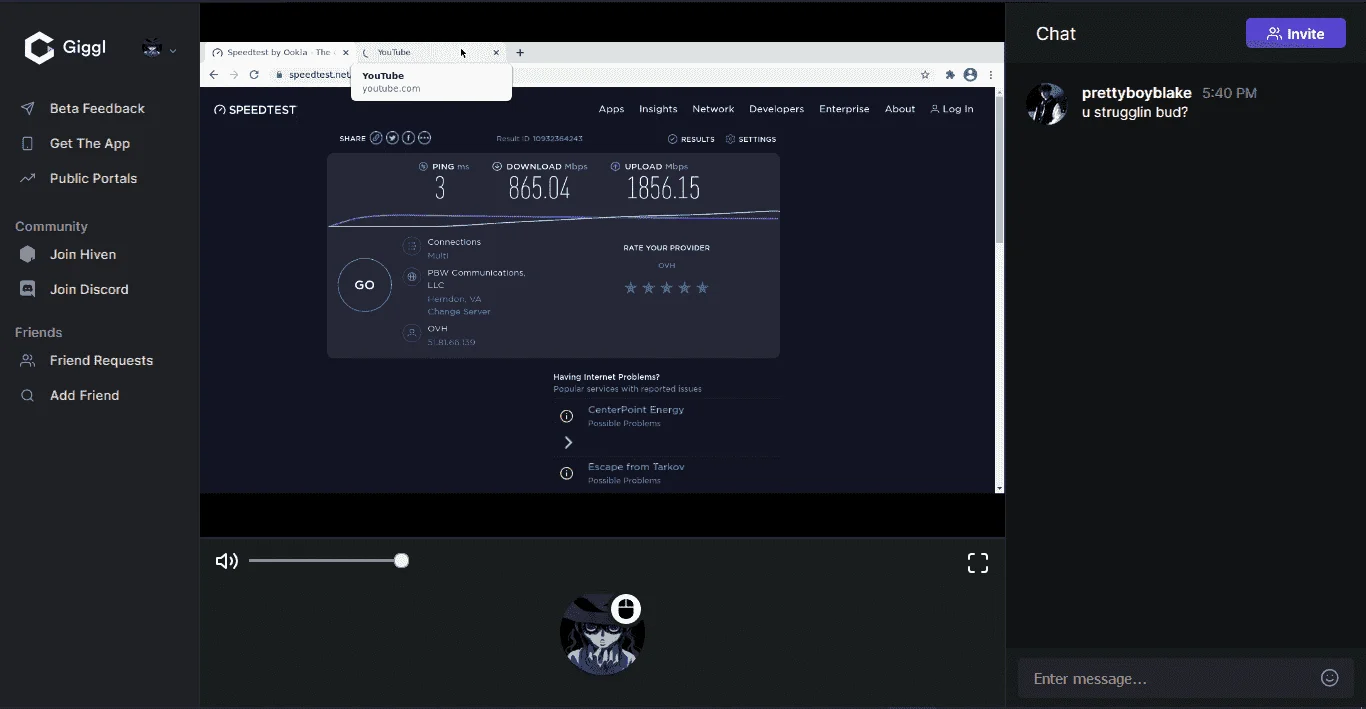Viewport: 1366px width, 709px height.
Task: Open Beta Feedback in the sidebar
Action: (97, 108)
